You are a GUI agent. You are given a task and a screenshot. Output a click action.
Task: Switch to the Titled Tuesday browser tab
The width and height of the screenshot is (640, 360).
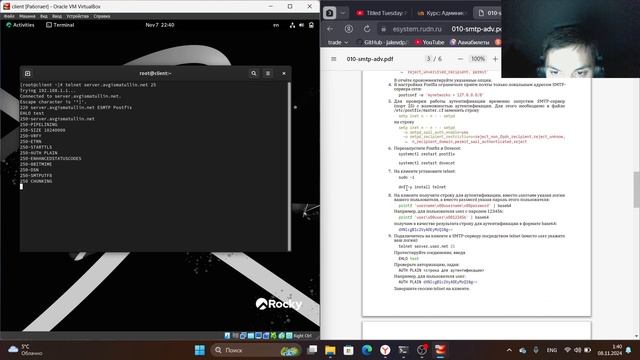(381, 13)
